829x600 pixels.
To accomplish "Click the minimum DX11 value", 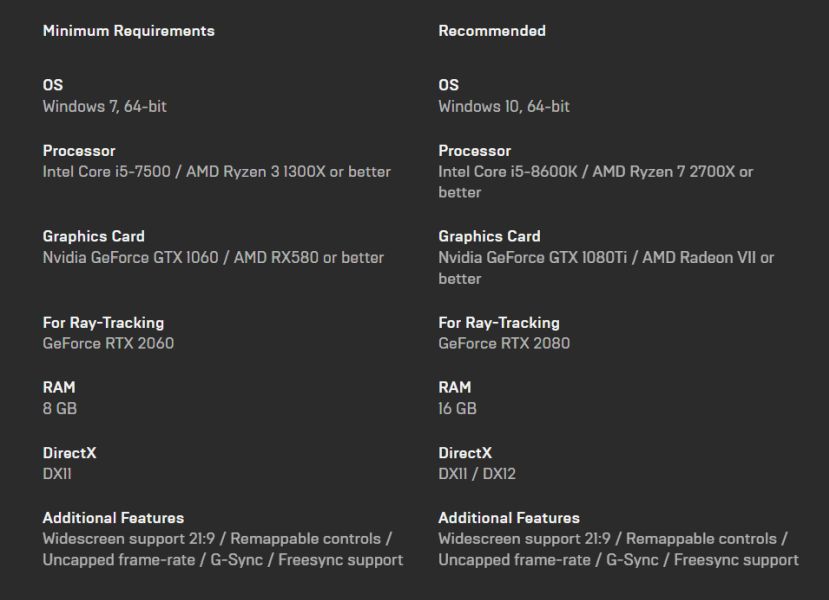I will click(x=57, y=474).
